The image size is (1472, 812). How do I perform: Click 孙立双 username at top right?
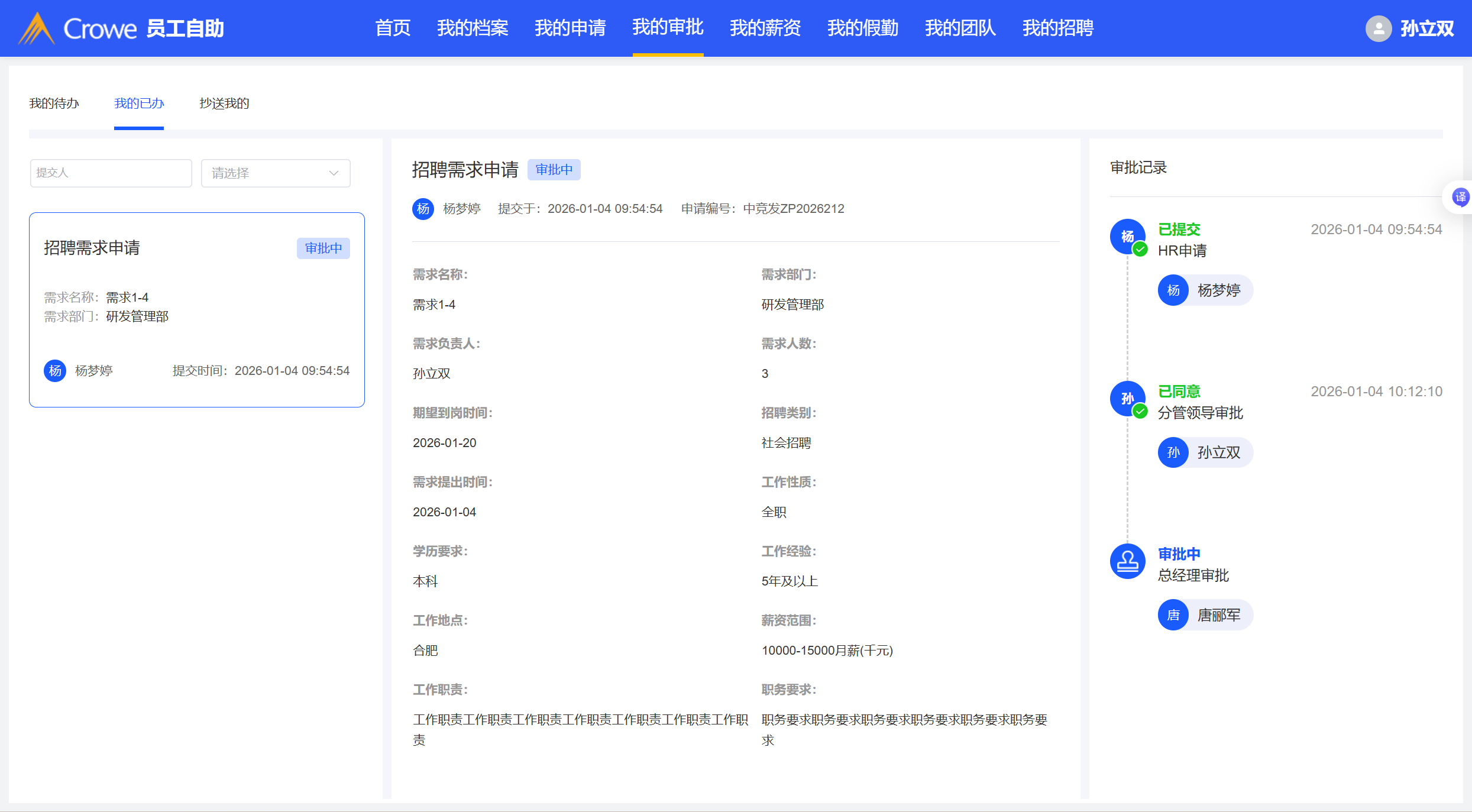(x=1426, y=28)
